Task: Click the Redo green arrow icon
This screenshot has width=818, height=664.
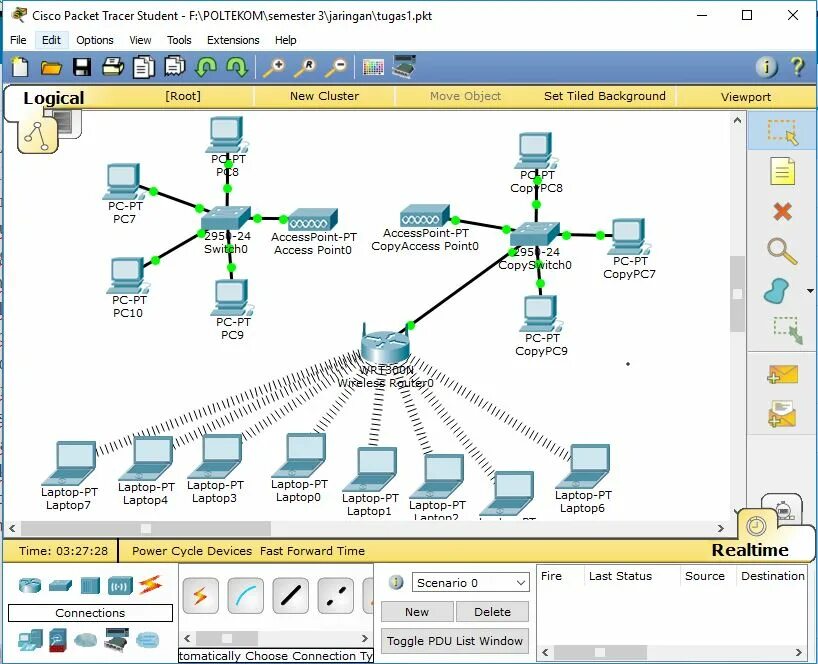Action: 237,67
